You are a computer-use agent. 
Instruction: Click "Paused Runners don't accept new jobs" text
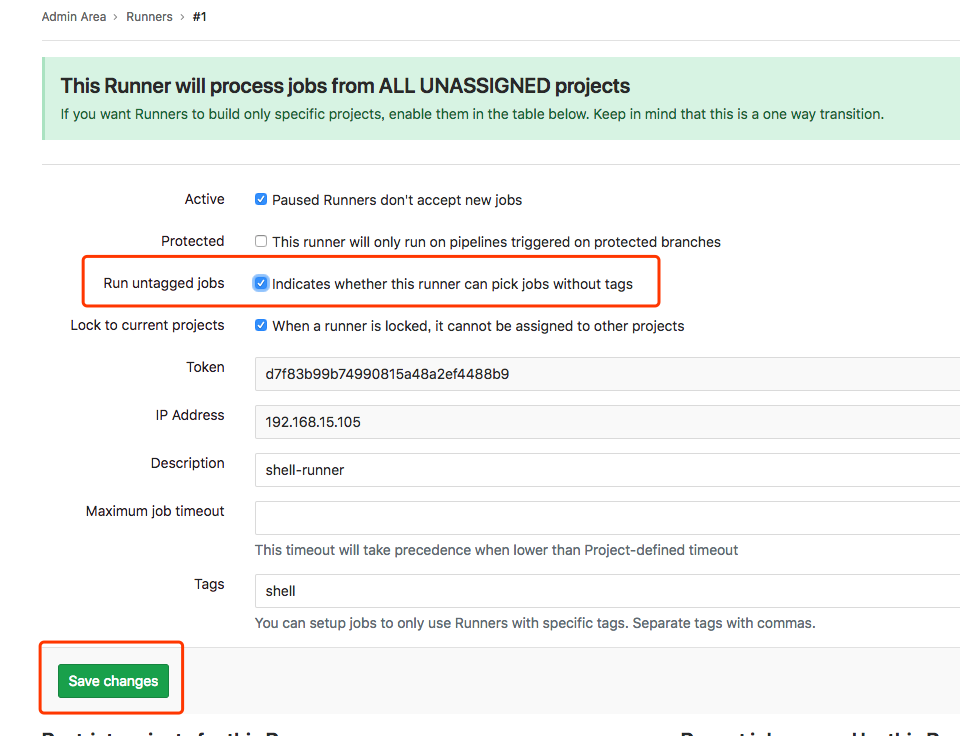coord(397,200)
